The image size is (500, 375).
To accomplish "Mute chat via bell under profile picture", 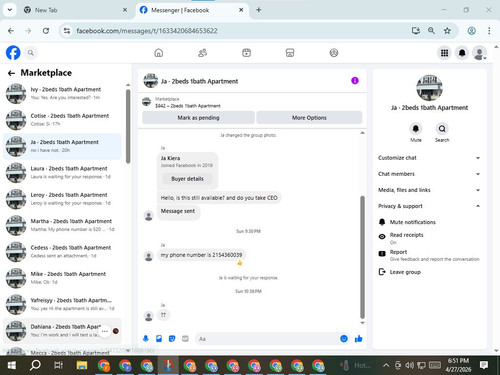I will (x=416, y=129).
